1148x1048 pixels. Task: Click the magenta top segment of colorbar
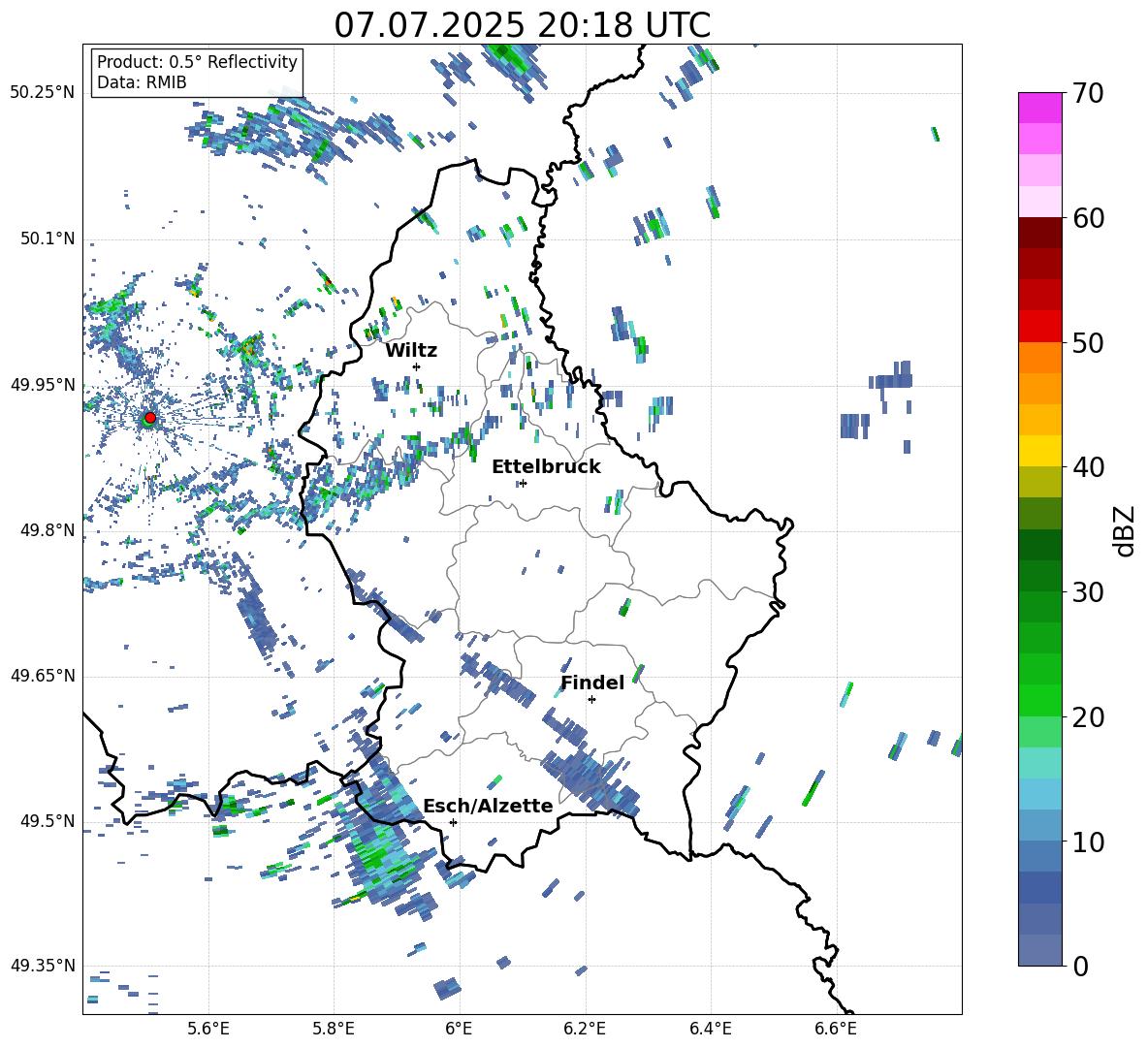(x=1039, y=108)
